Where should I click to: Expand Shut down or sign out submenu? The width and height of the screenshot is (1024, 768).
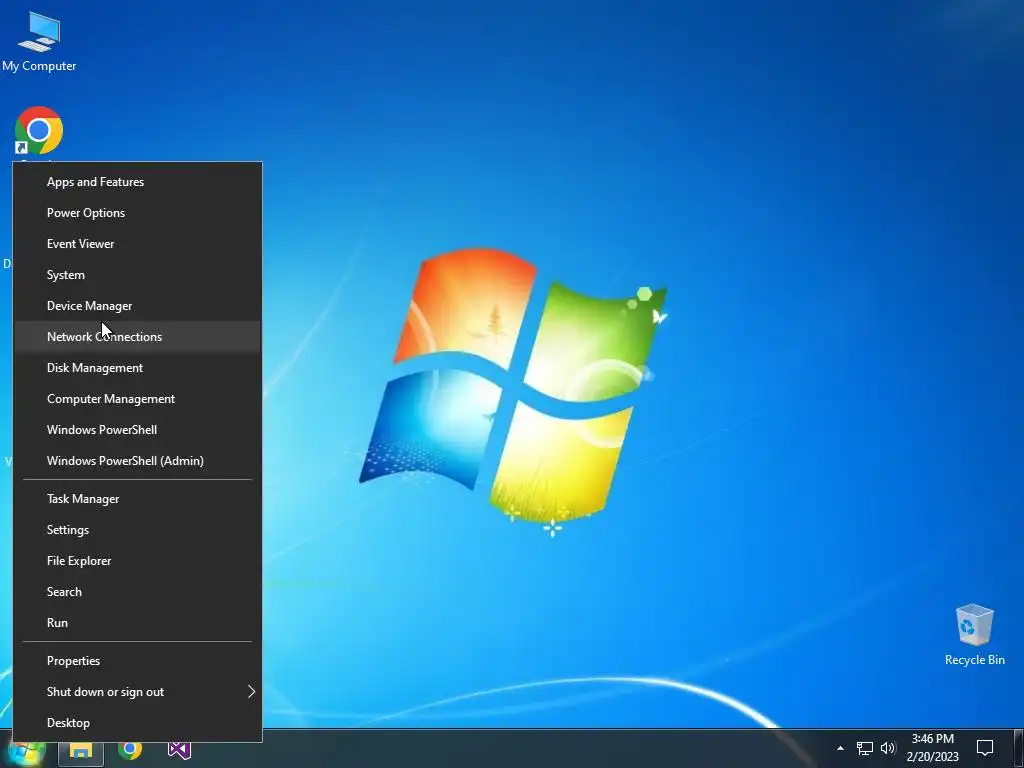[138, 692]
